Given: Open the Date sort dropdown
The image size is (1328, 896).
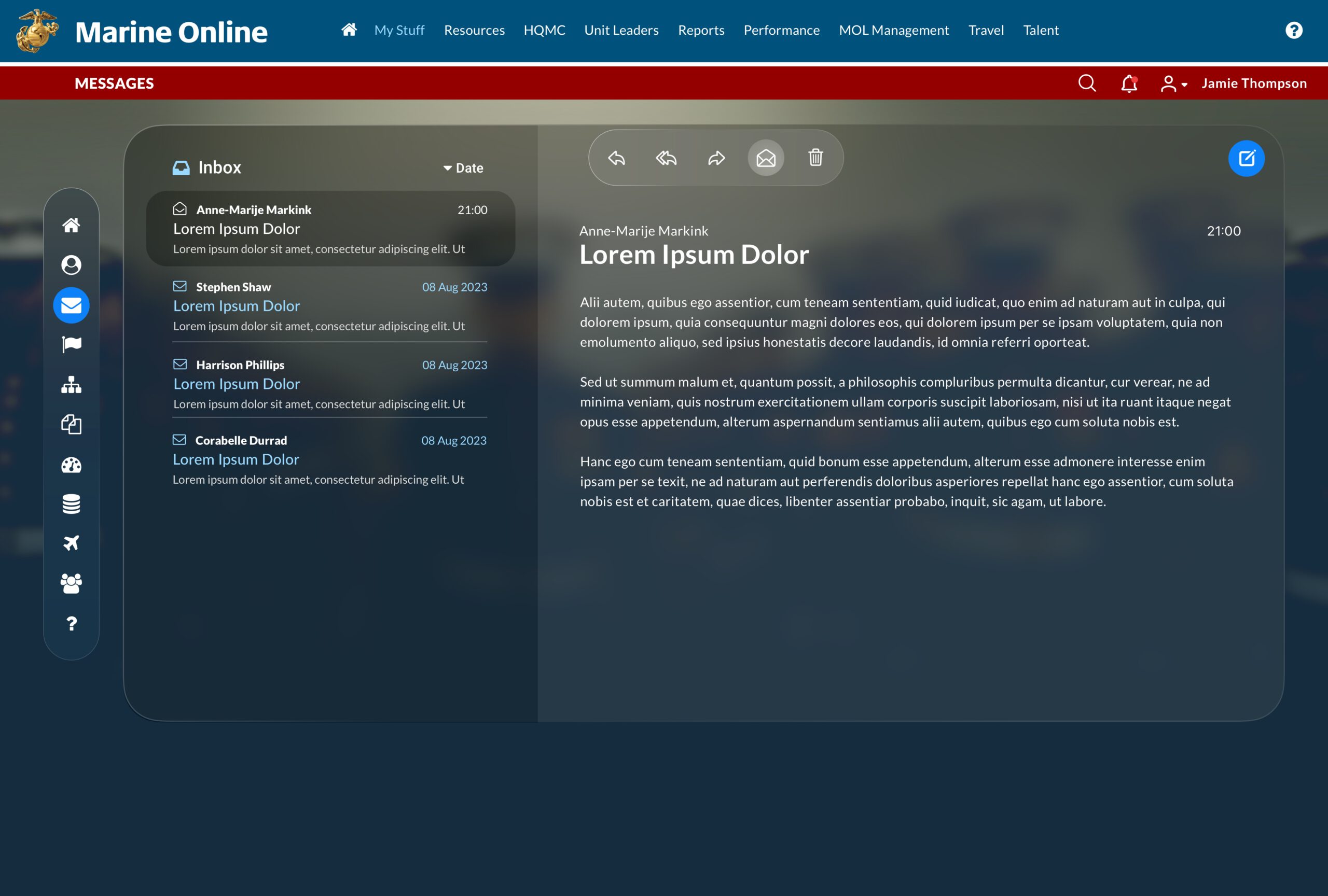Looking at the screenshot, I should (x=463, y=168).
